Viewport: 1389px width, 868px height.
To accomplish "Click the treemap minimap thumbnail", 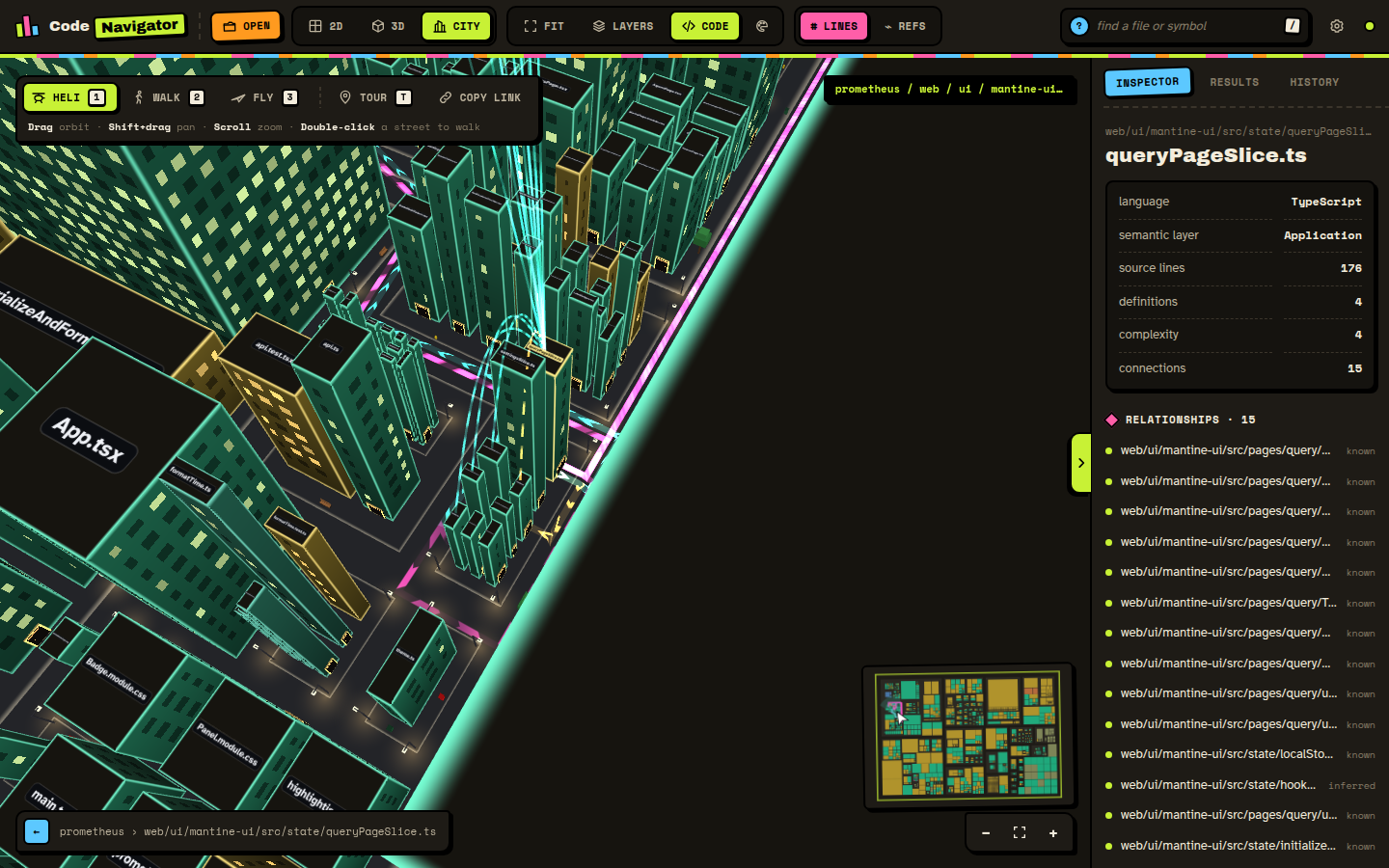I will pyautogui.click(x=968, y=735).
